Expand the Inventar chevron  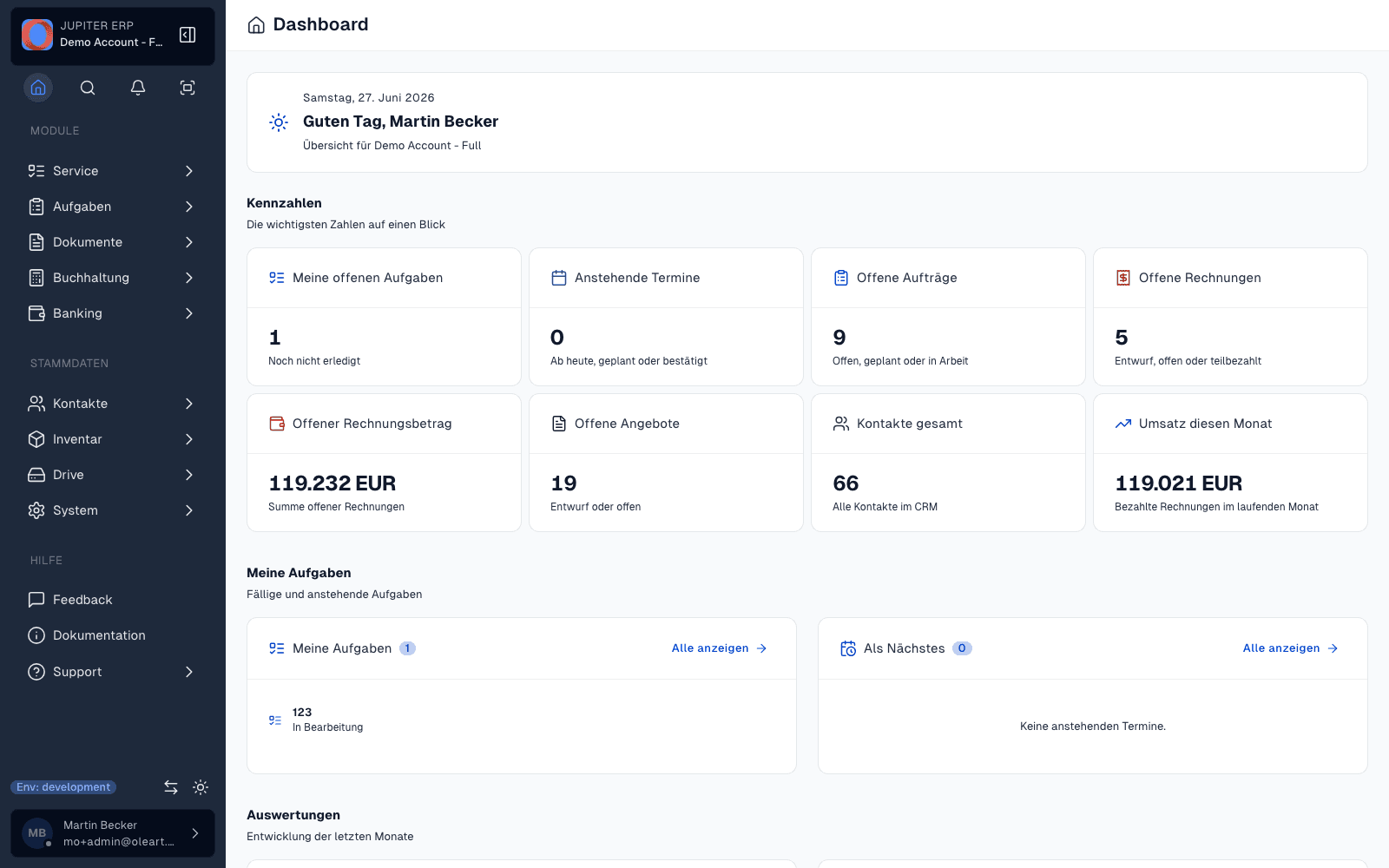(189, 439)
